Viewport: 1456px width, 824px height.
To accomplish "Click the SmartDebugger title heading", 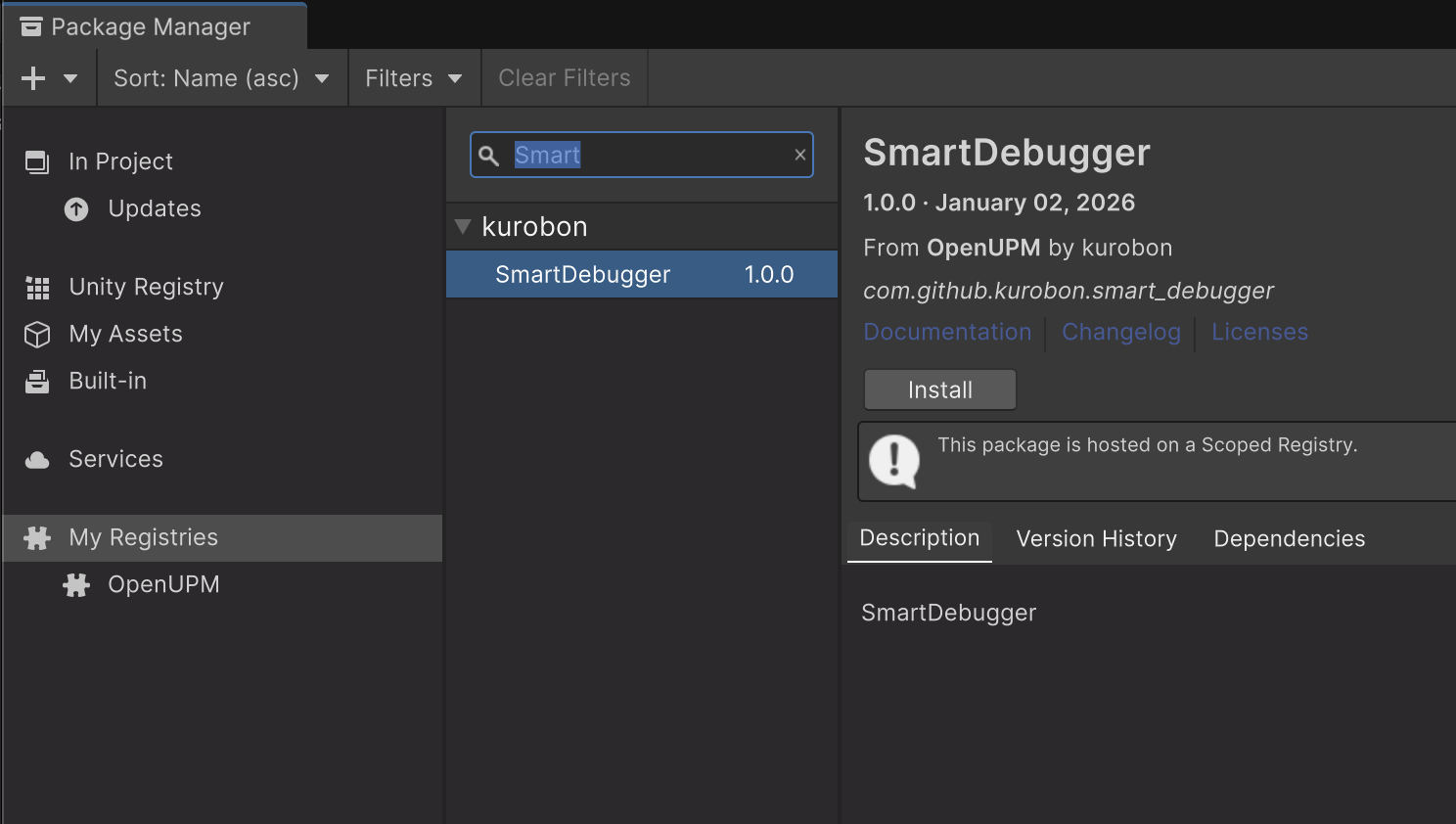I will coord(1007,153).
